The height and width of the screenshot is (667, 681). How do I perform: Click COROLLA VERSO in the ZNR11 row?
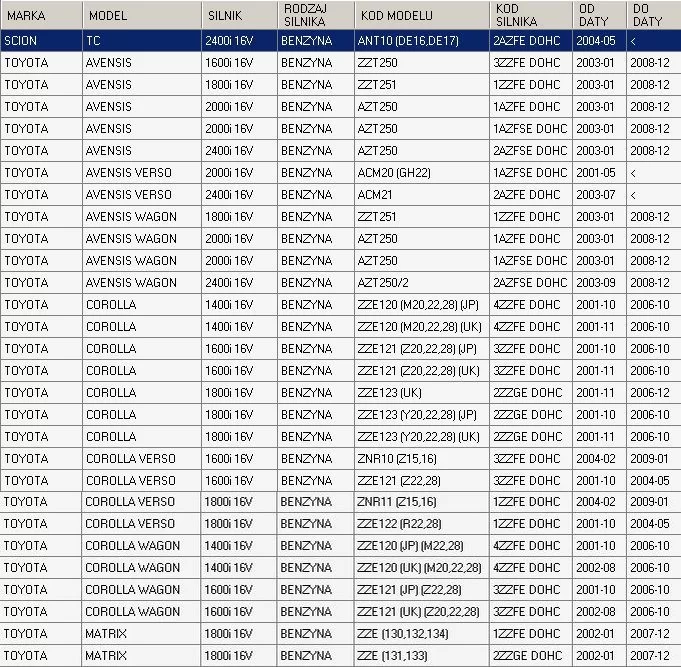pos(141,502)
